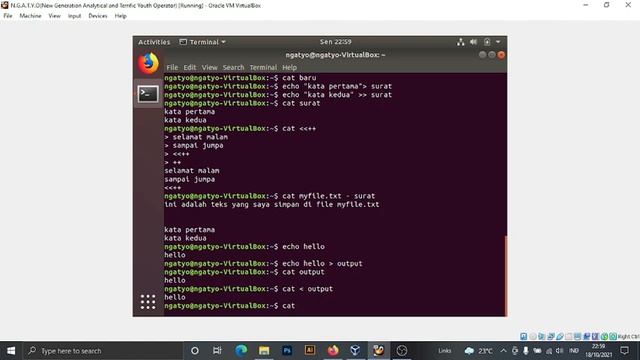Open the weather widget showing 23°C

(x=479, y=351)
